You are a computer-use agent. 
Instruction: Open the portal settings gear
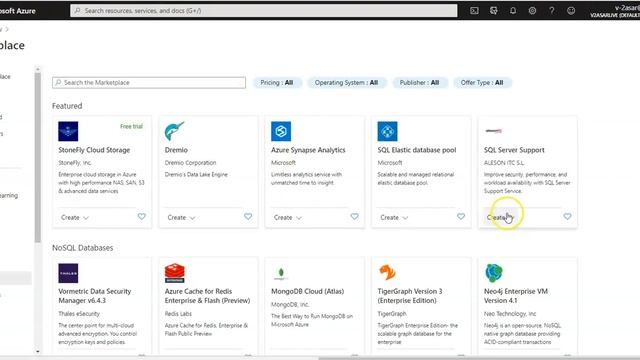point(532,11)
